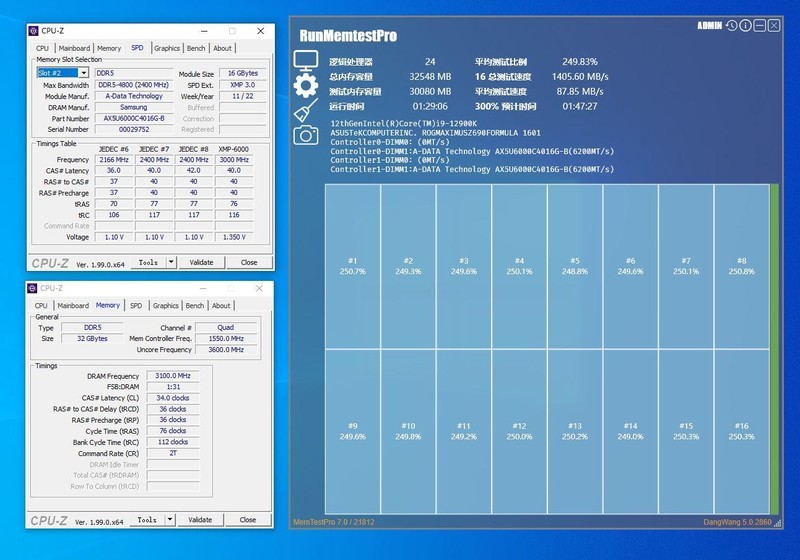
Task: Click DRAM Manuf. value Samsung
Action: (x=134, y=107)
